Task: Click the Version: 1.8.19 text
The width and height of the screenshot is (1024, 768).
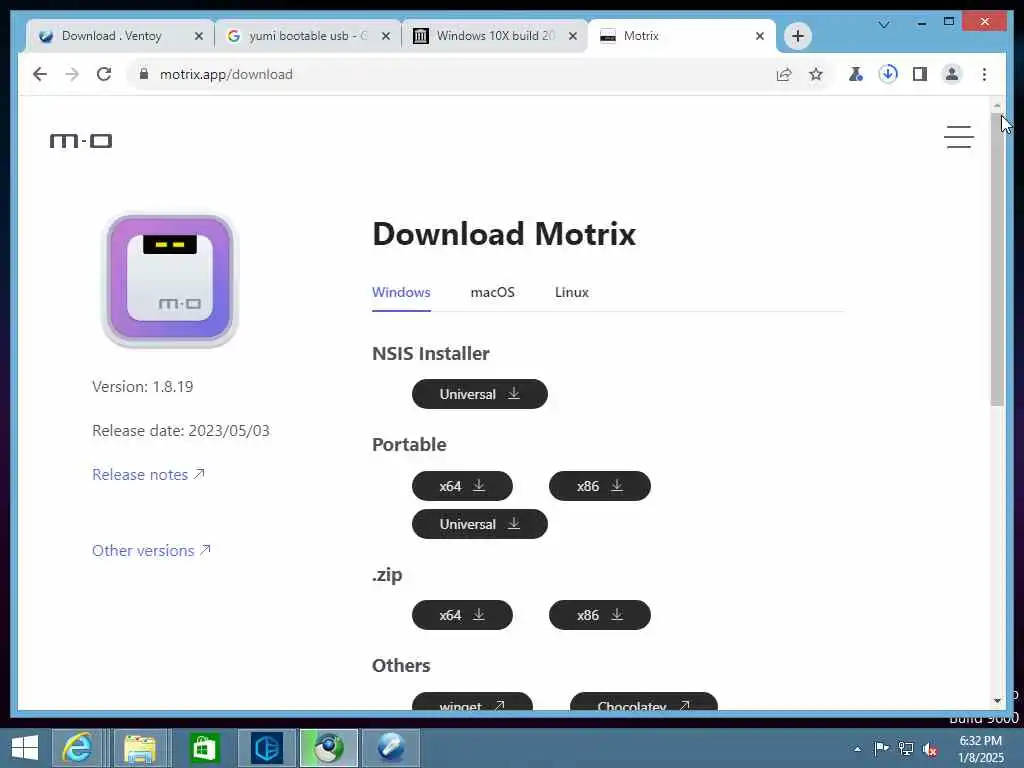Action: point(142,387)
